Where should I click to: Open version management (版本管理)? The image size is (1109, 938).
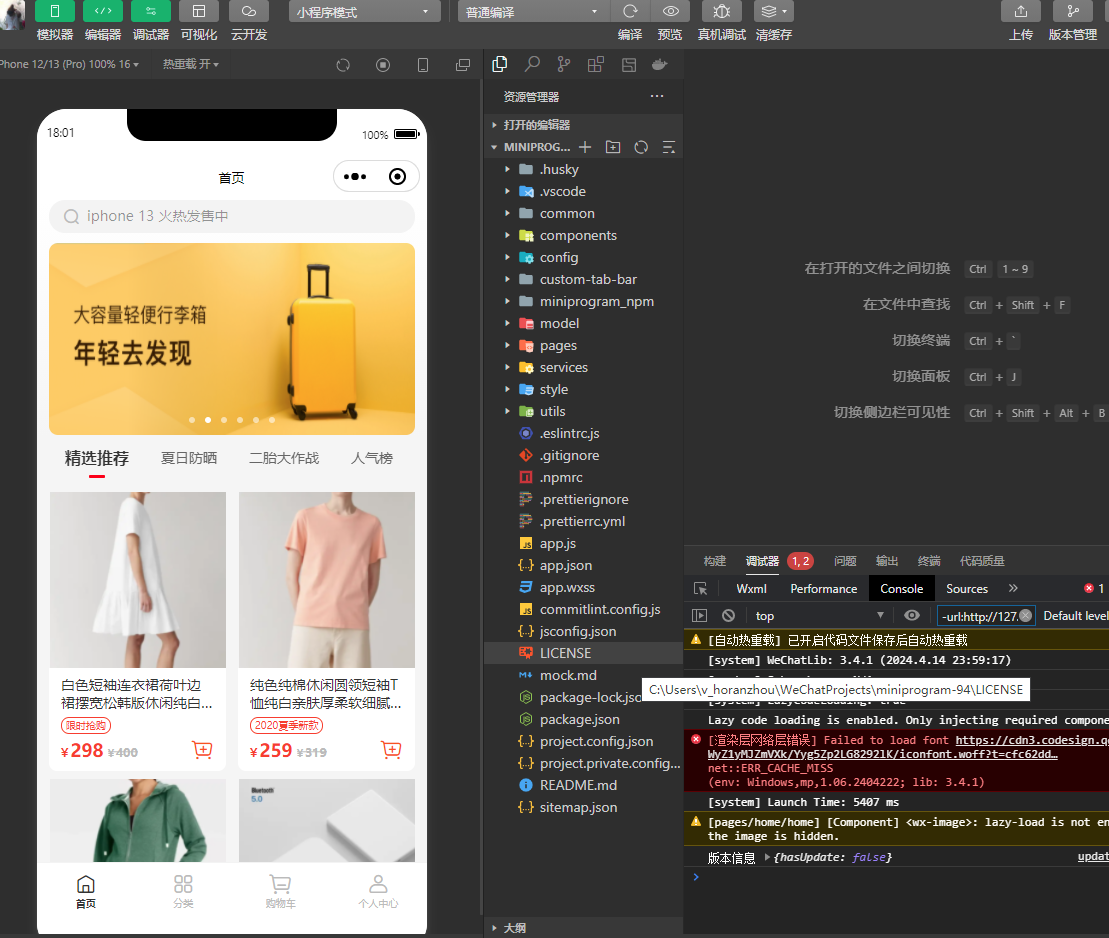[x=1073, y=11]
